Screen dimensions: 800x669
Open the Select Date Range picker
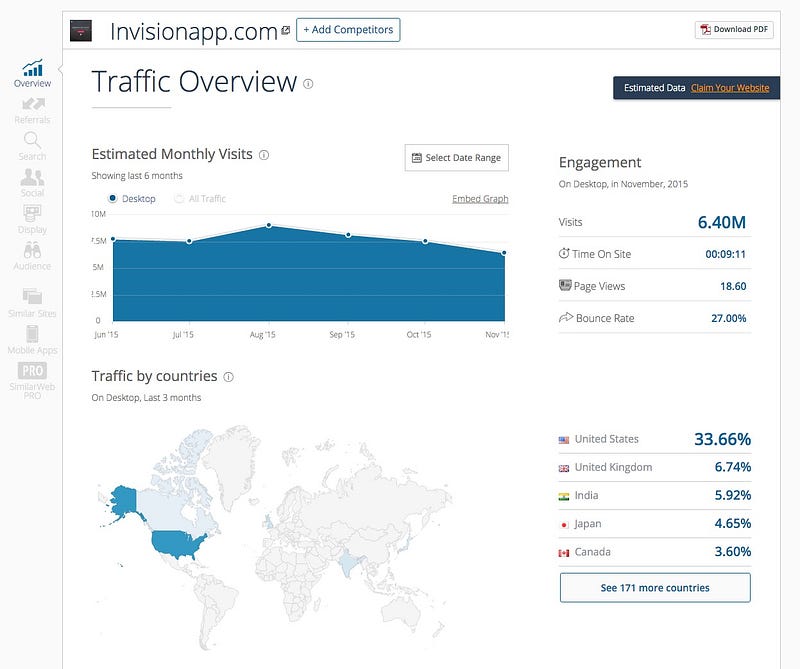457,158
